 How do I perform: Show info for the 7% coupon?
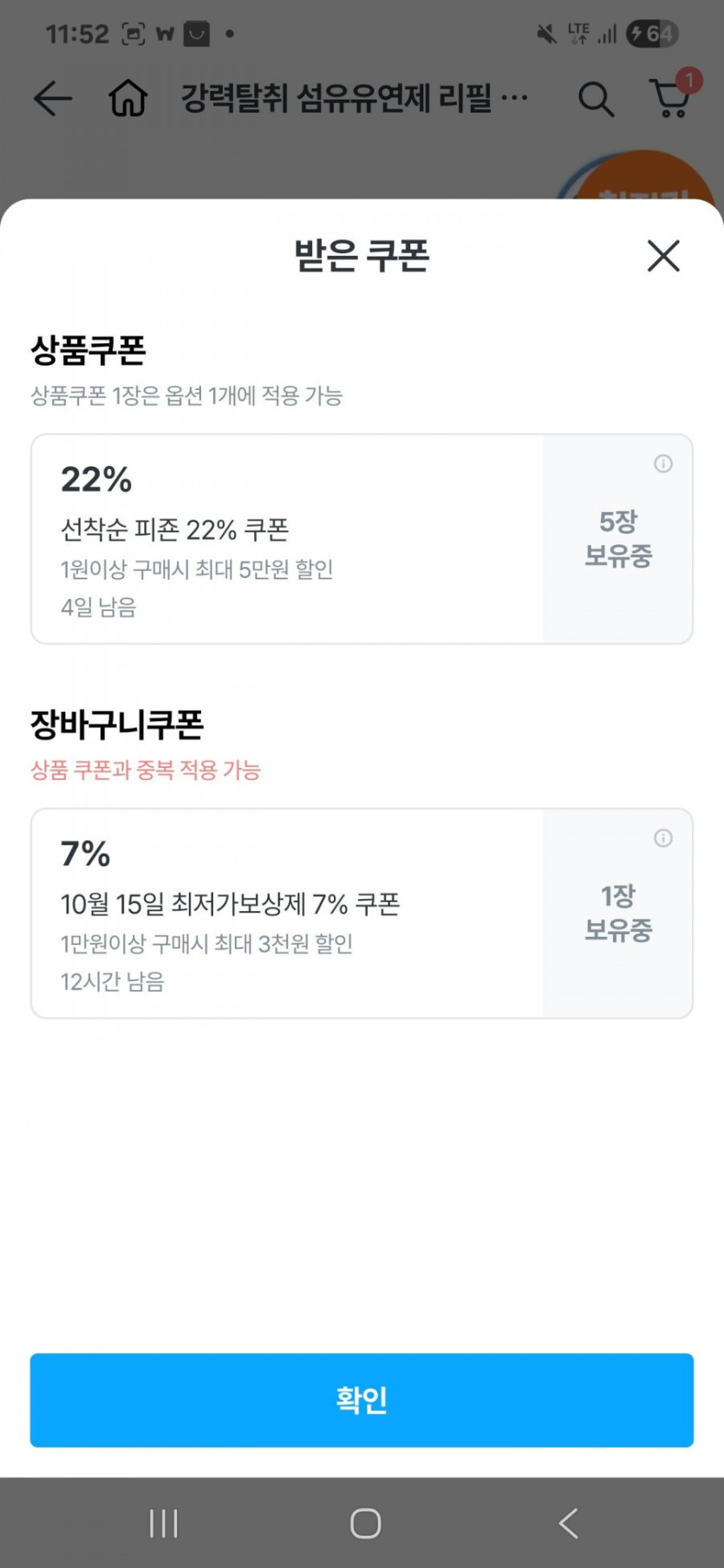click(663, 838)
